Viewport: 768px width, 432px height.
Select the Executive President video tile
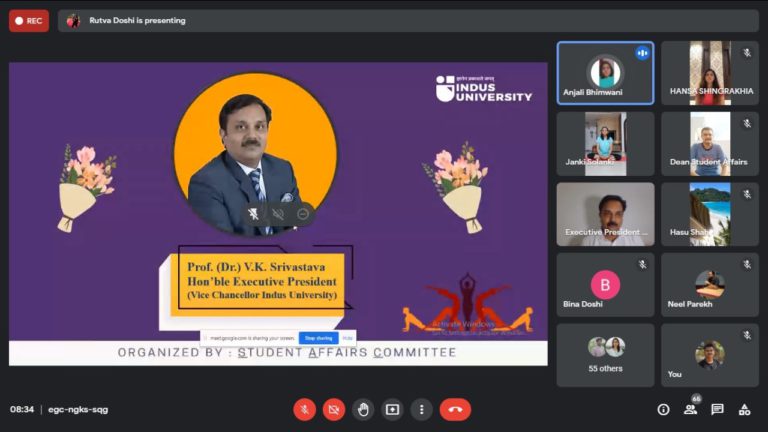coord(605,214)
